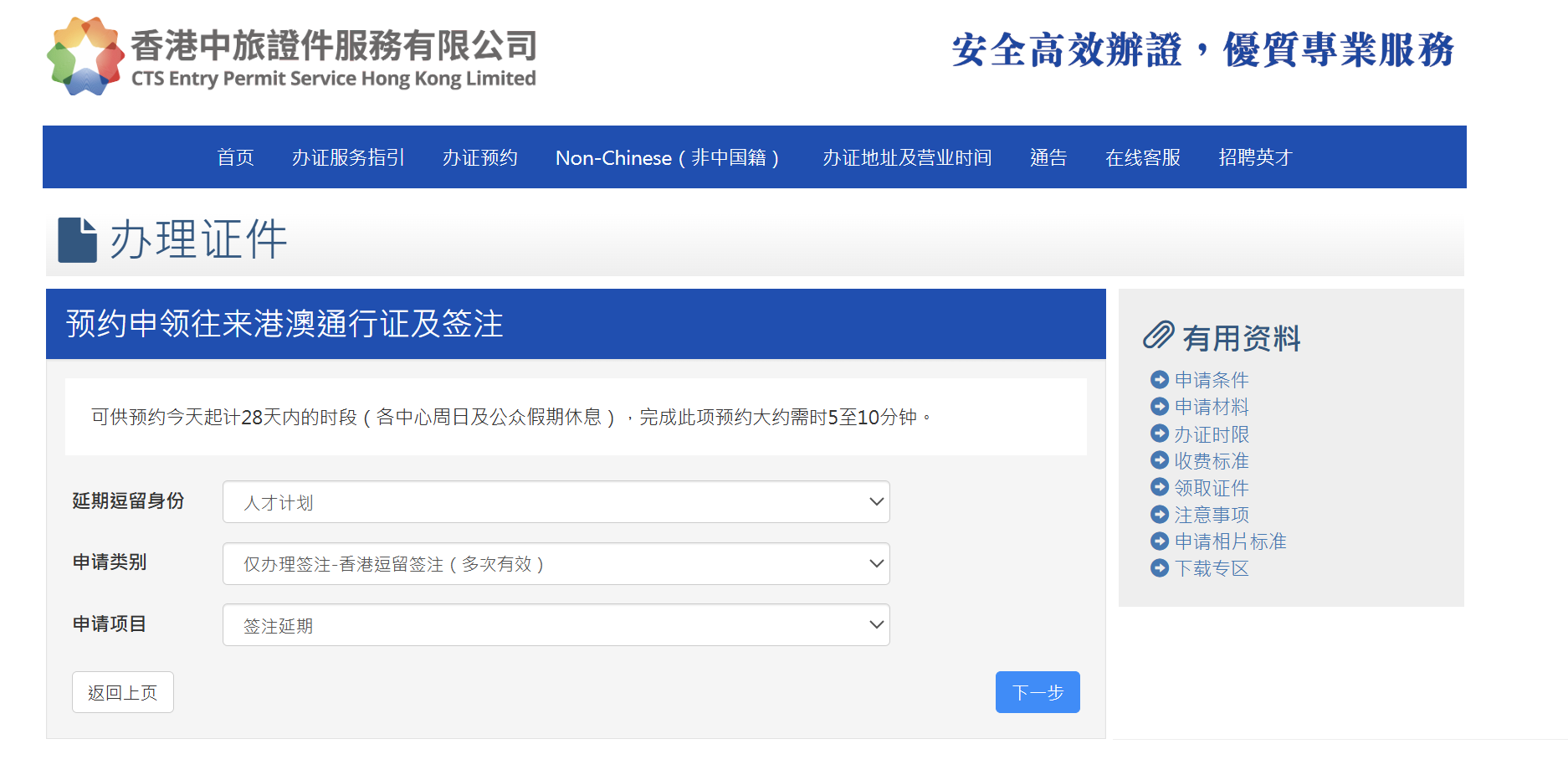Click the arrow icon beside 收费标准
The image size is (1568, 775).
click(1160, 460)
